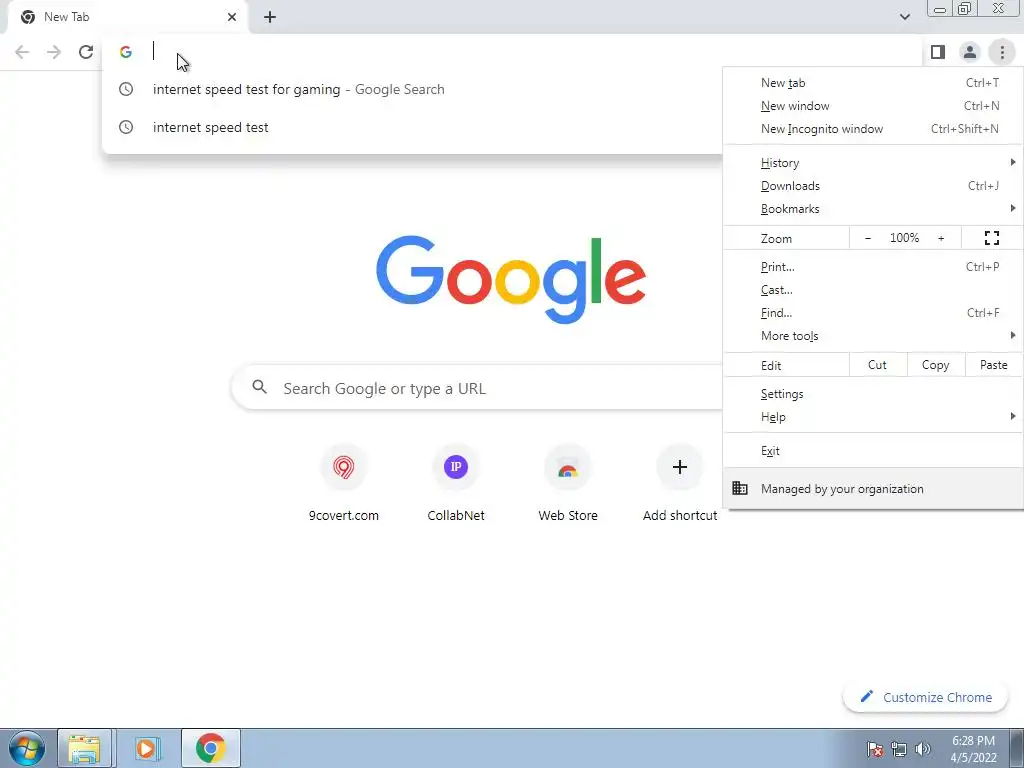Screen dimensions: 1024x768
Task: Click Cut in the Edit row
Action: click(878, 365)
